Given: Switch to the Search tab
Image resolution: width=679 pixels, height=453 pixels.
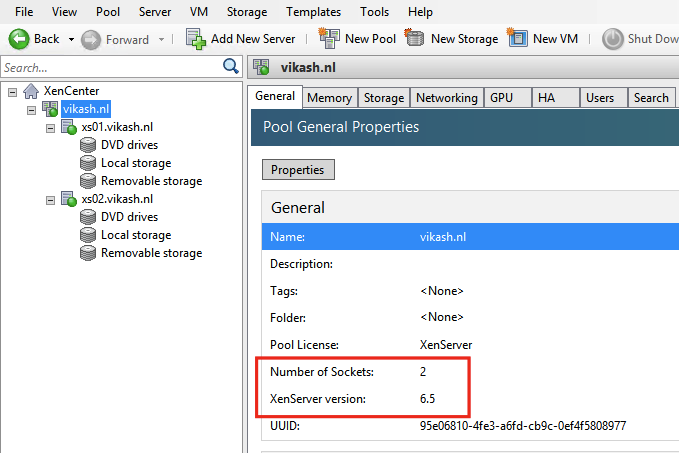Looking at the screenshot, I should [651, 98].
